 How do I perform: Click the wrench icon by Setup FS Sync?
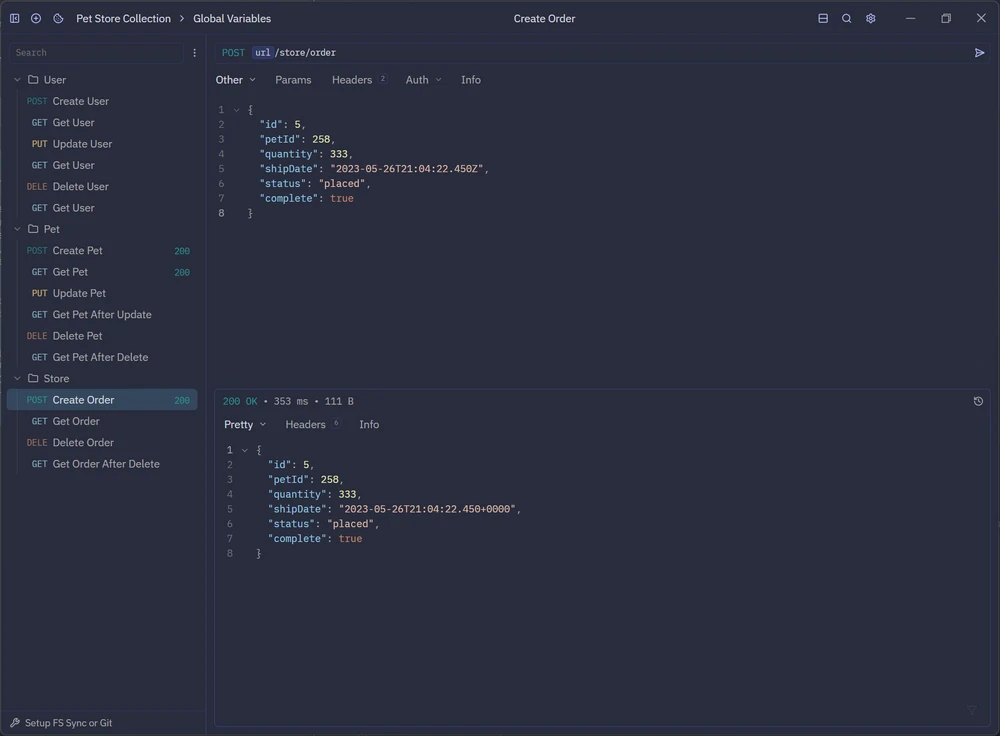pyautogui.click(x=15, y=723)
